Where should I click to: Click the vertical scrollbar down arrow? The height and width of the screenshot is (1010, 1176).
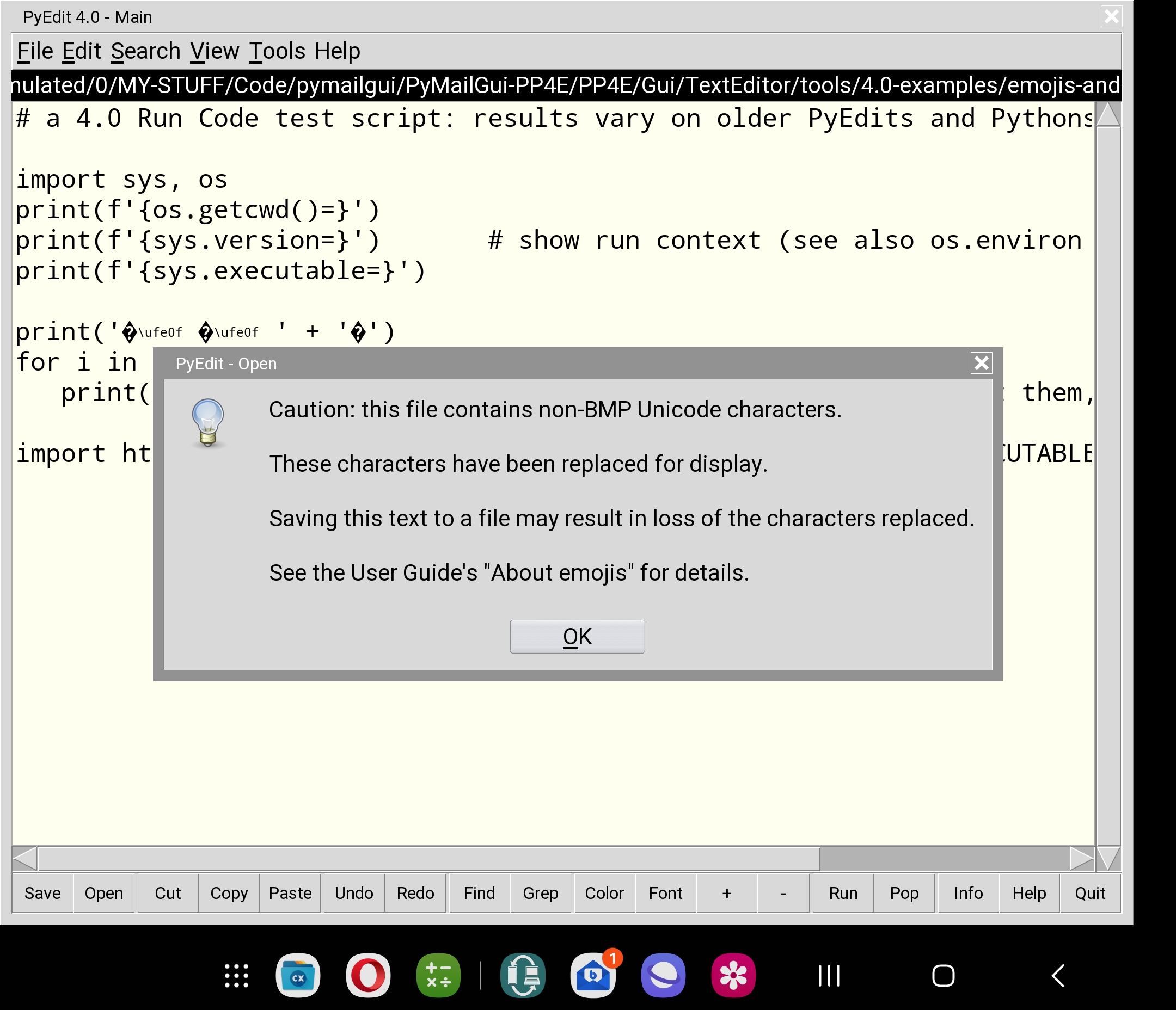pyautogui.click(x=1108, y=858)
